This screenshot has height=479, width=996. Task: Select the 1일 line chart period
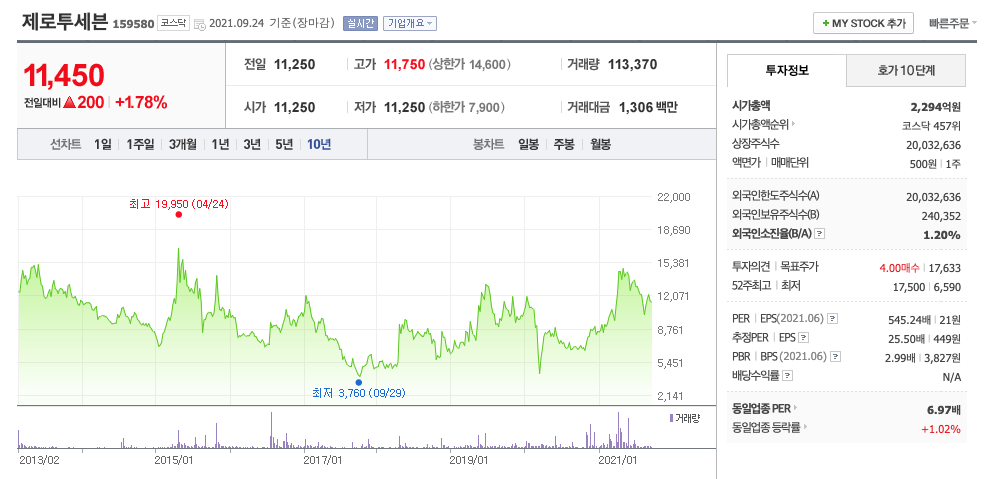click(102, 145)
